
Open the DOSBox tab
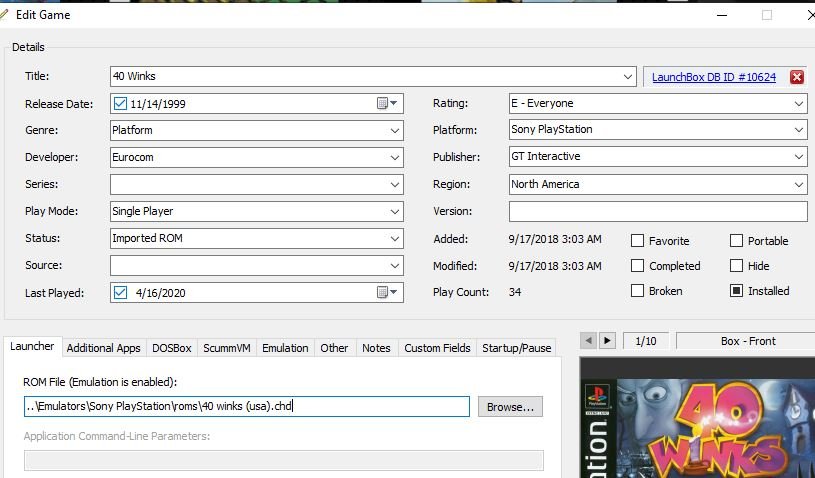click(172, 348)
